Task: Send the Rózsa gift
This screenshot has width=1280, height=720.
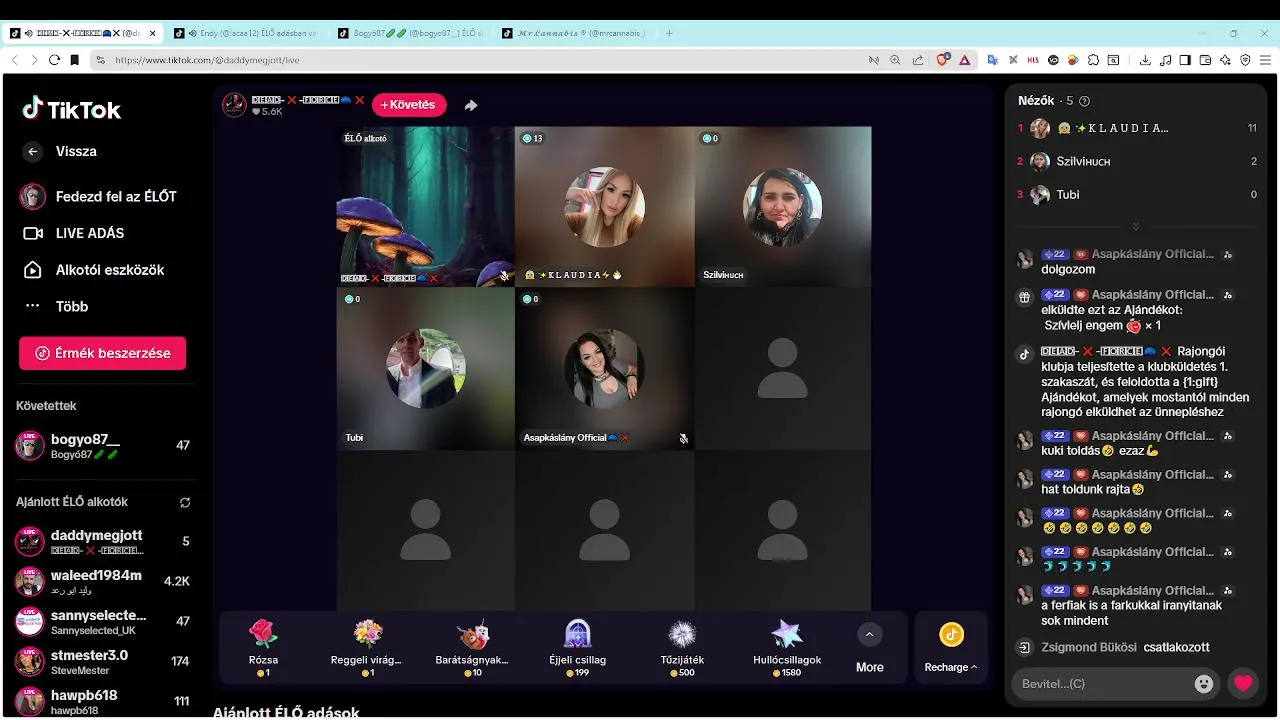Action: pyautogui.click(x=263, y=647)
